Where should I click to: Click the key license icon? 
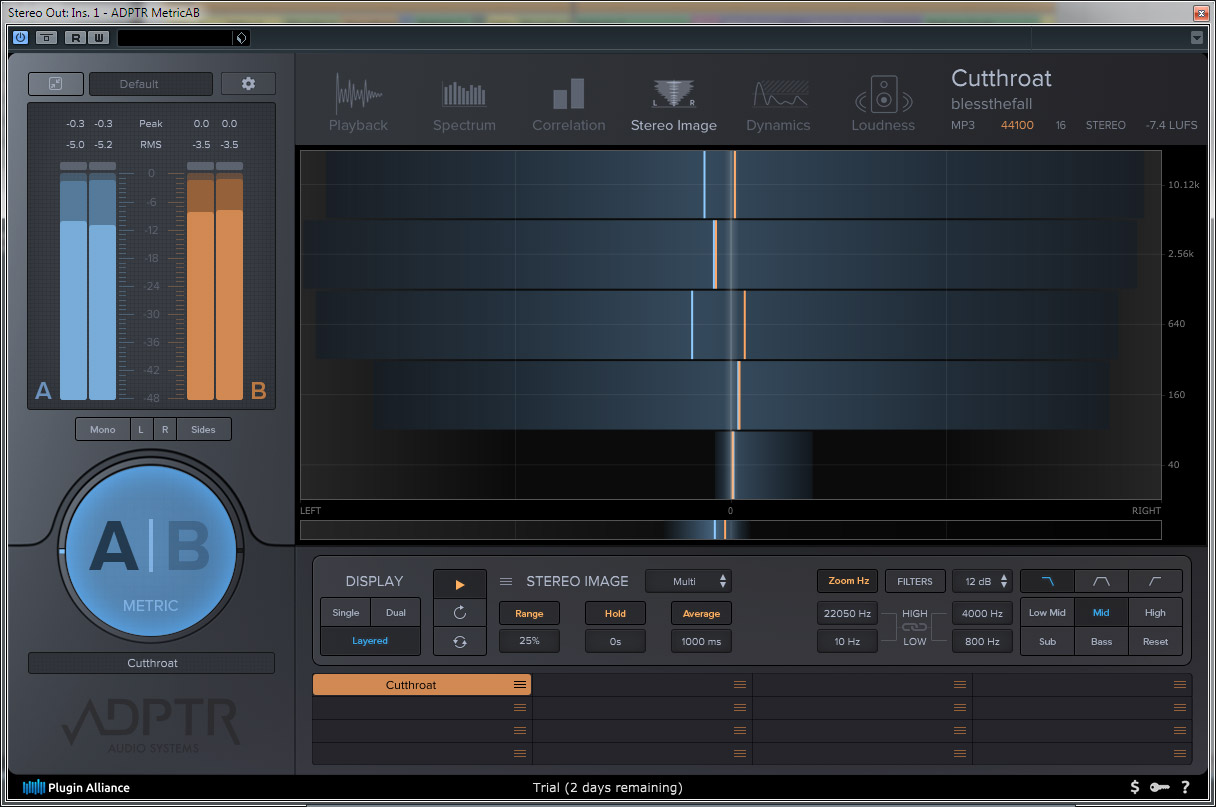1159,787
